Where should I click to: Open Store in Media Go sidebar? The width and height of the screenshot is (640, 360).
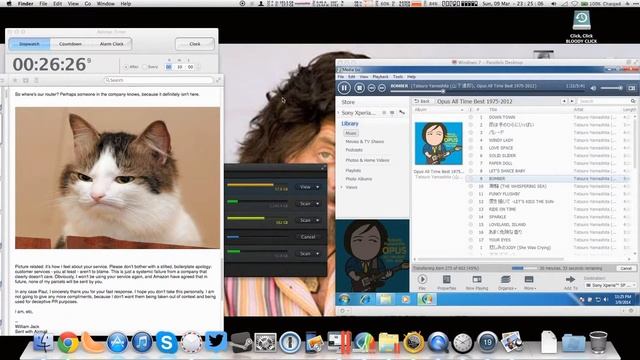click(348, 102)
